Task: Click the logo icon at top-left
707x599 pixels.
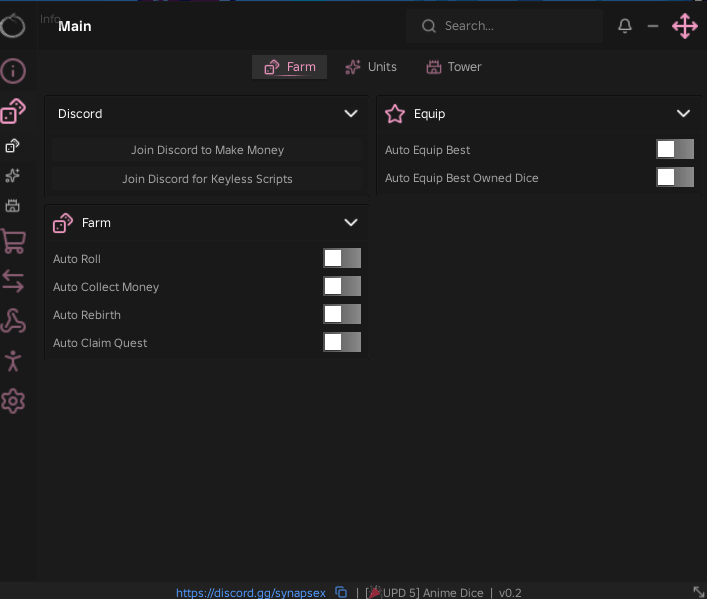Action: (x=13, y=26)
